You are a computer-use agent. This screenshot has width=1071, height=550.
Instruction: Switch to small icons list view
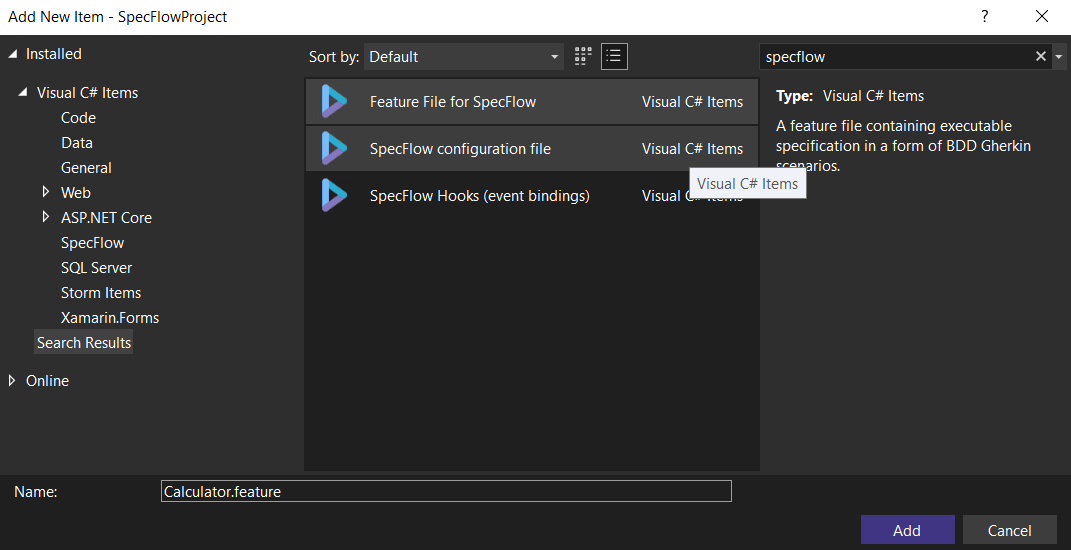tap(614, 57)
